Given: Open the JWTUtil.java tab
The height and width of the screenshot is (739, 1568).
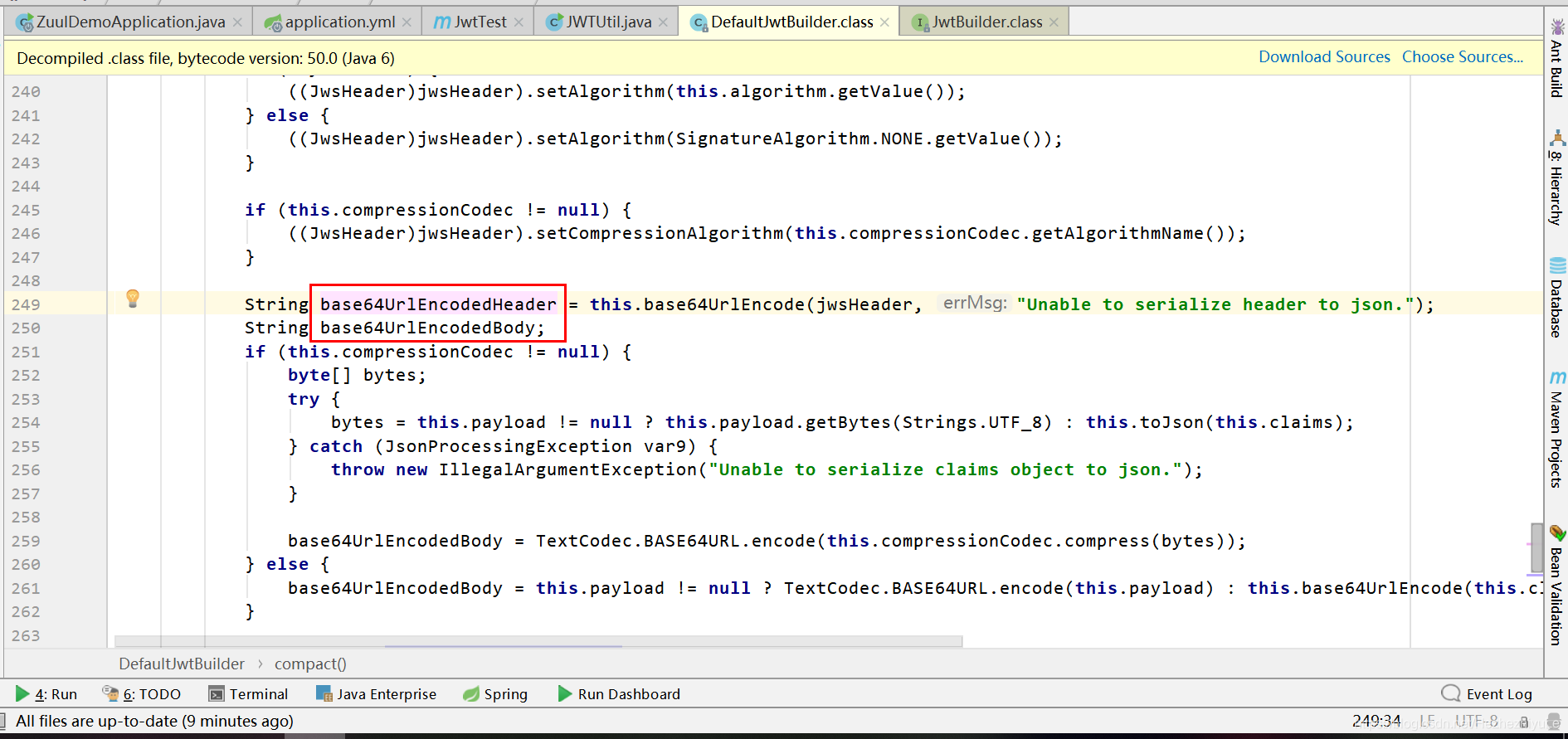Looking at the screenshot, I should click(608, 22).
